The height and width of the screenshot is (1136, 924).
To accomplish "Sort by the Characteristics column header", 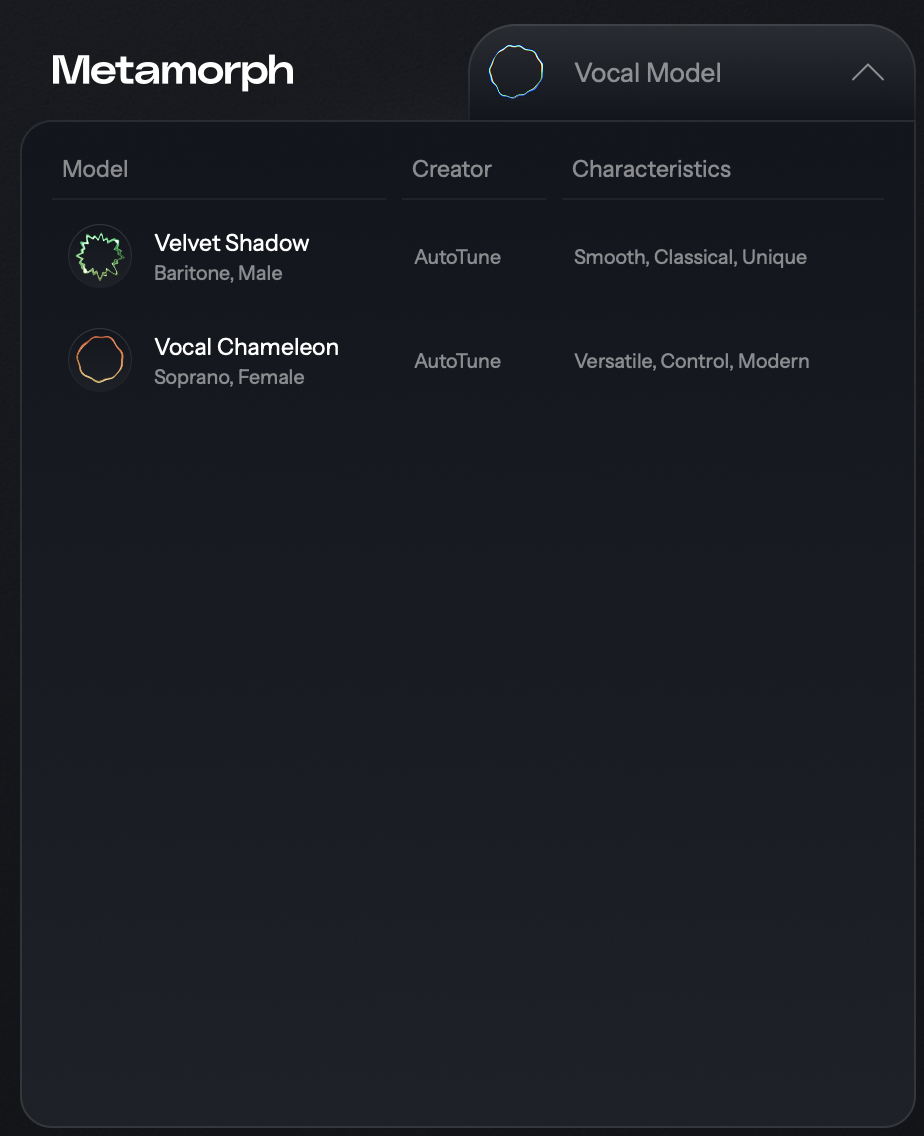I will point(651,169).
